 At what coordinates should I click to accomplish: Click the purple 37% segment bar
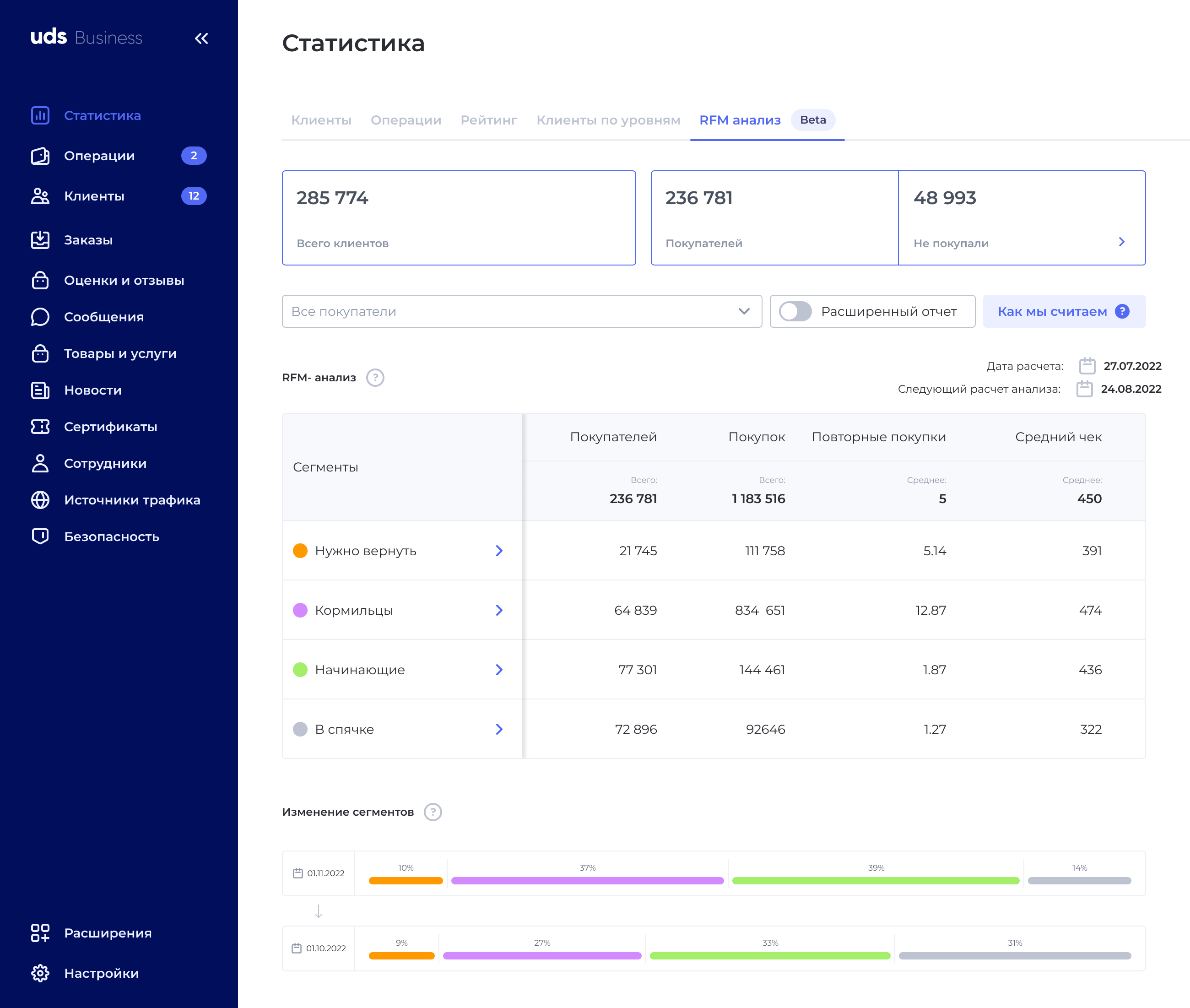pyautogui.click(x=587, y=881)
